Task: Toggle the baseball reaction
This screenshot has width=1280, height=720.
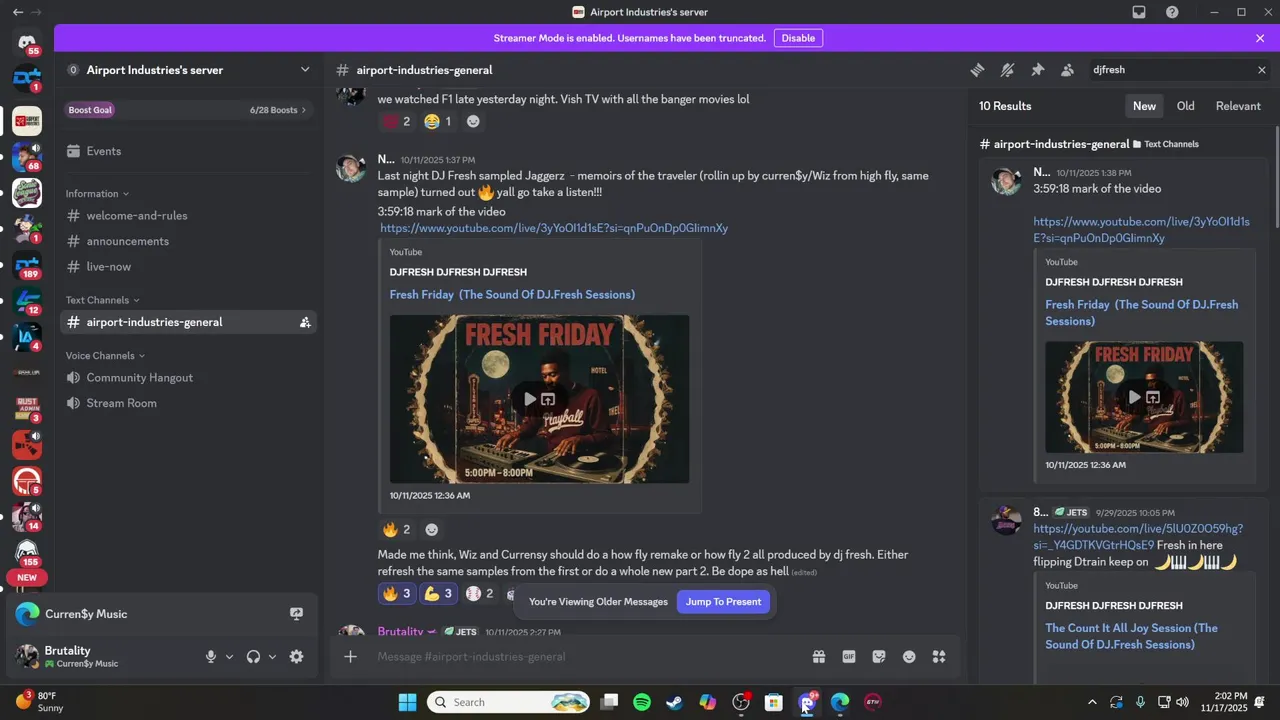Action: [480, 593]
